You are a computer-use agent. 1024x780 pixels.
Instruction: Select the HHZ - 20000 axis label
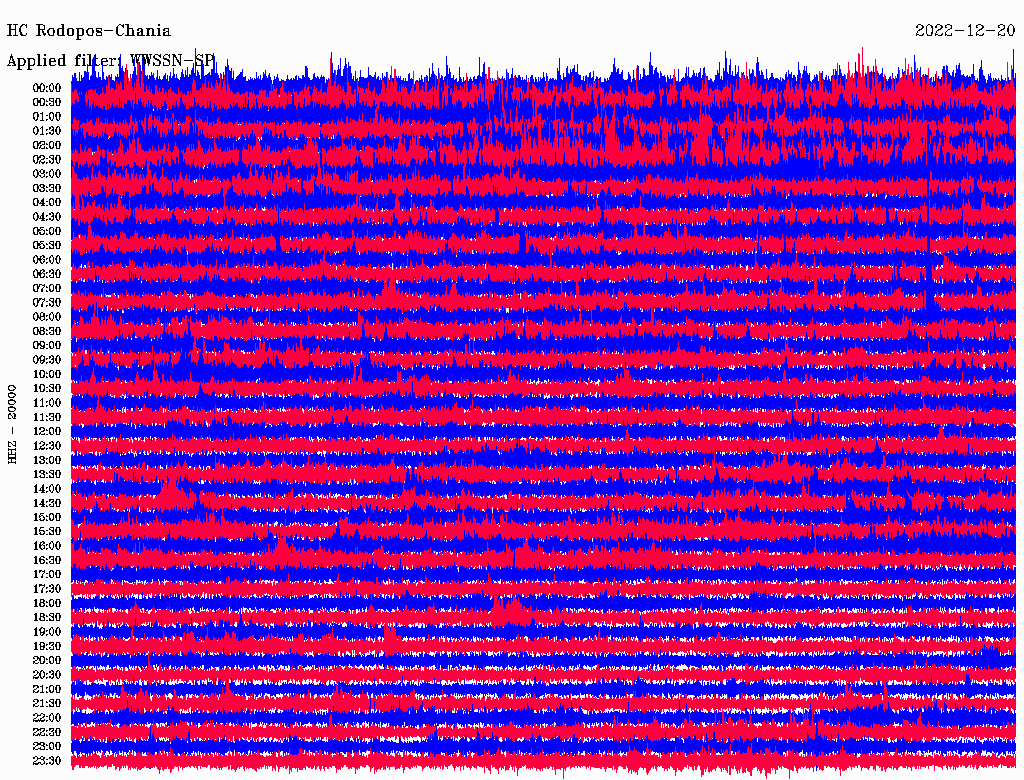[13, 423]
